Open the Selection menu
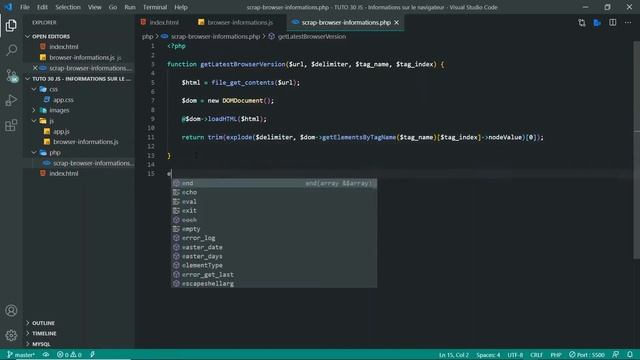The width and height of the screenshot is (640, 360). click(x=68, y=7)
